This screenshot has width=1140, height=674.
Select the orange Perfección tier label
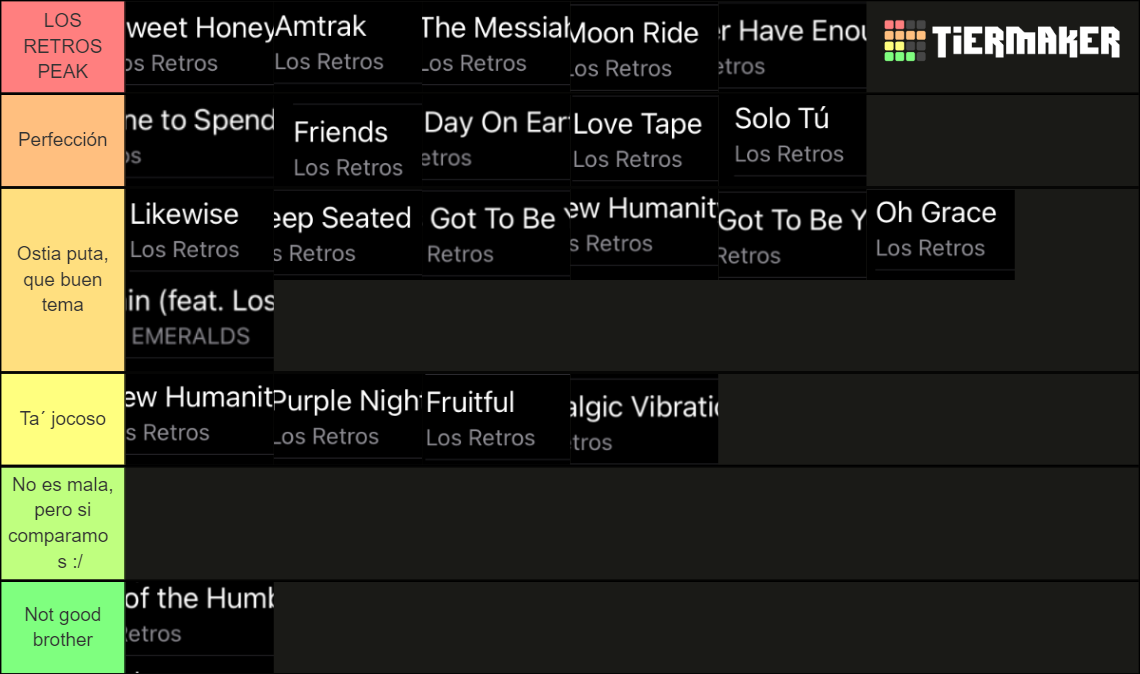tap(63, 140)
